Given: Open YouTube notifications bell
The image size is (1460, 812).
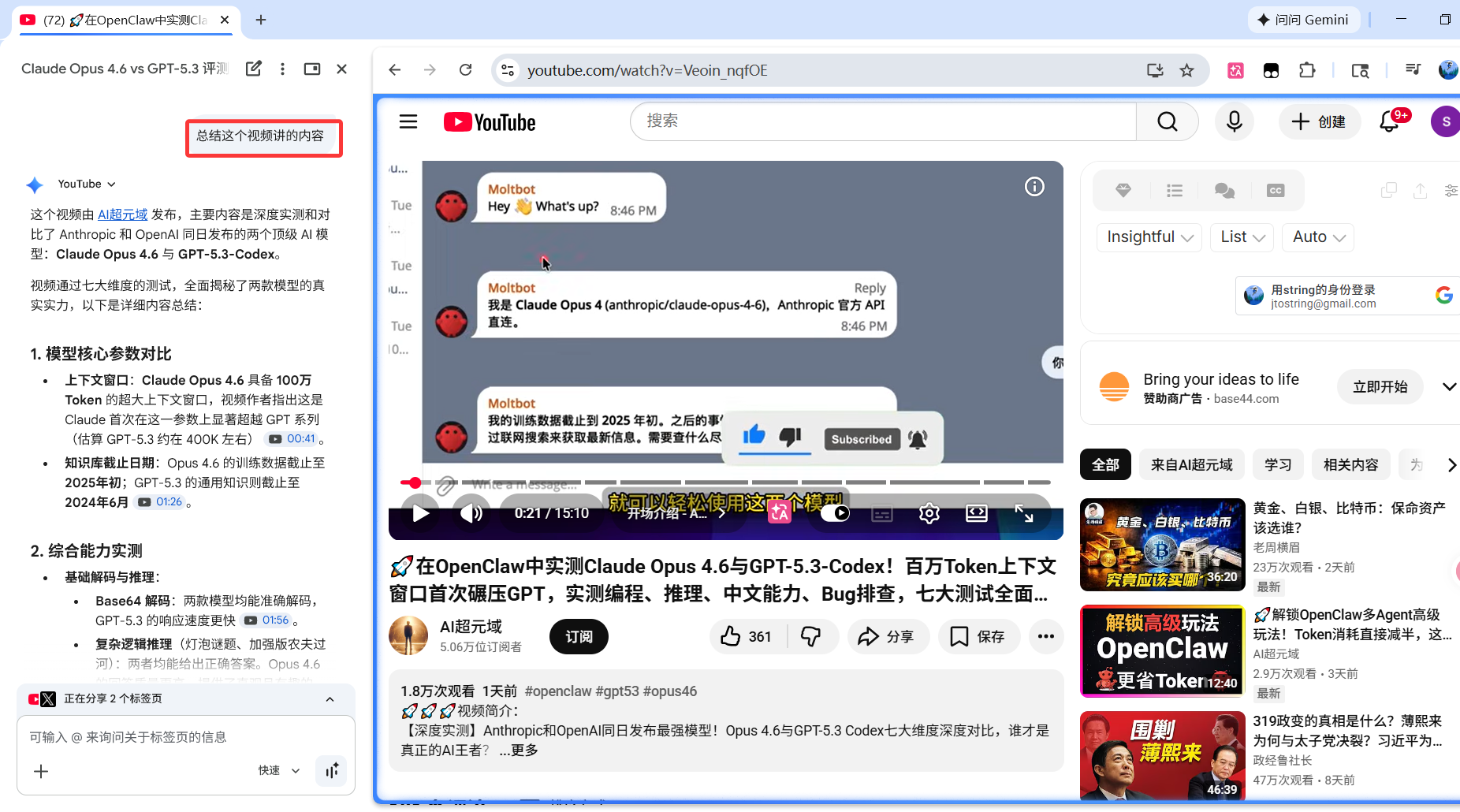Looking at the screenshot, I should tap(1390, 121).
